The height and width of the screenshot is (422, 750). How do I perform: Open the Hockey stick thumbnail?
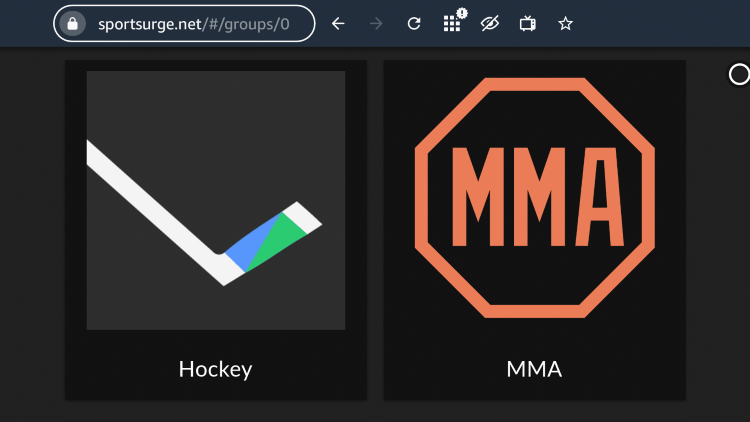click(x=216, y=200)
